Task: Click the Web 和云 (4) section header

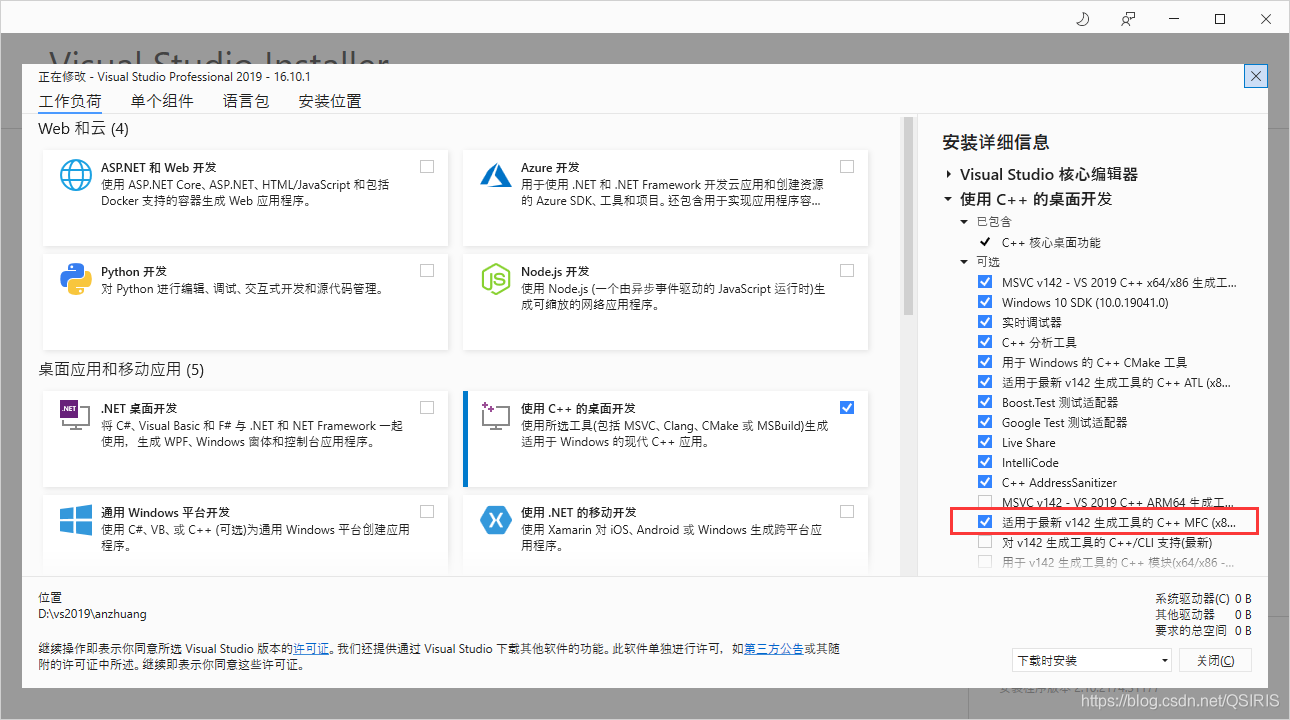Action: click(83, 128)
